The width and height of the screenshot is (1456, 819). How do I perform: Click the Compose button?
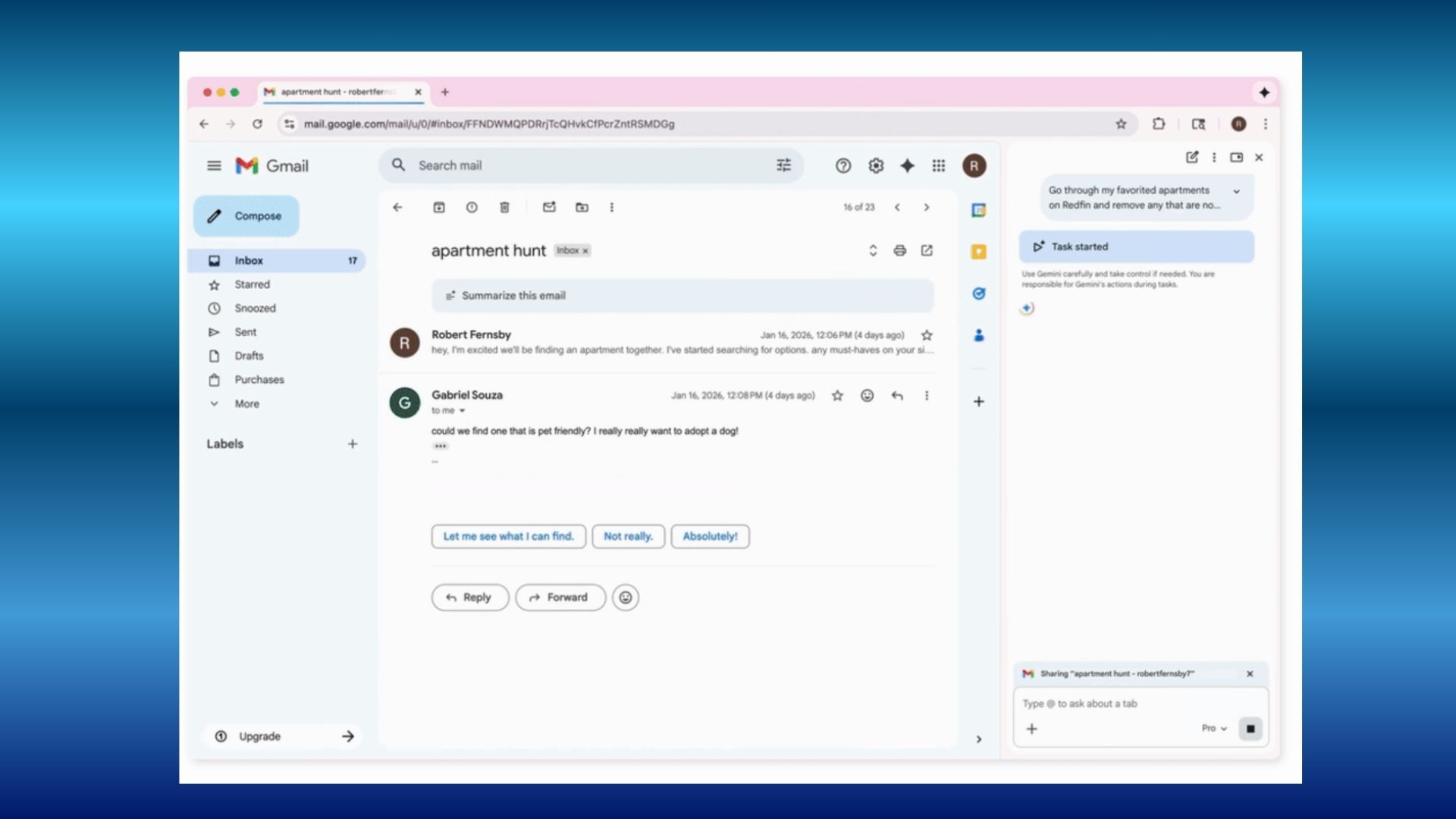246,216
